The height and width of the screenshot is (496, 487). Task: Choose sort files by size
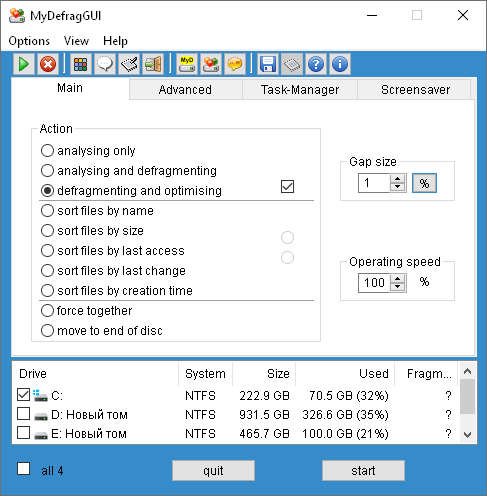coord(92,231)
